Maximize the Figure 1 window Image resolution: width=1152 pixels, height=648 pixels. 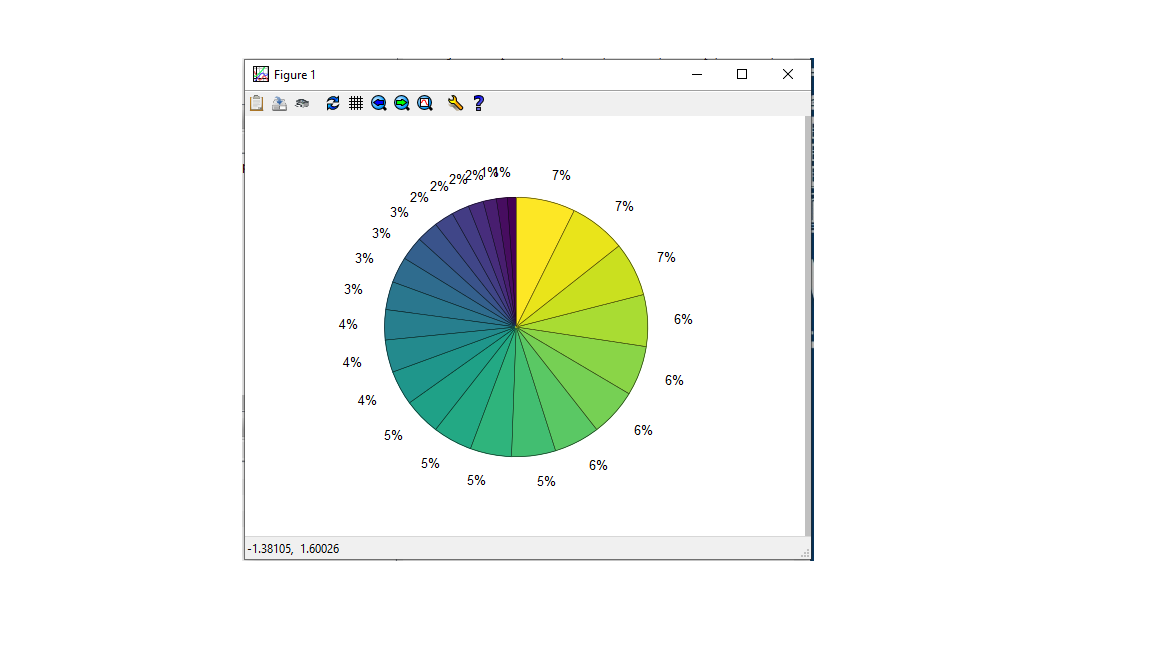click(x=742, y=74)
